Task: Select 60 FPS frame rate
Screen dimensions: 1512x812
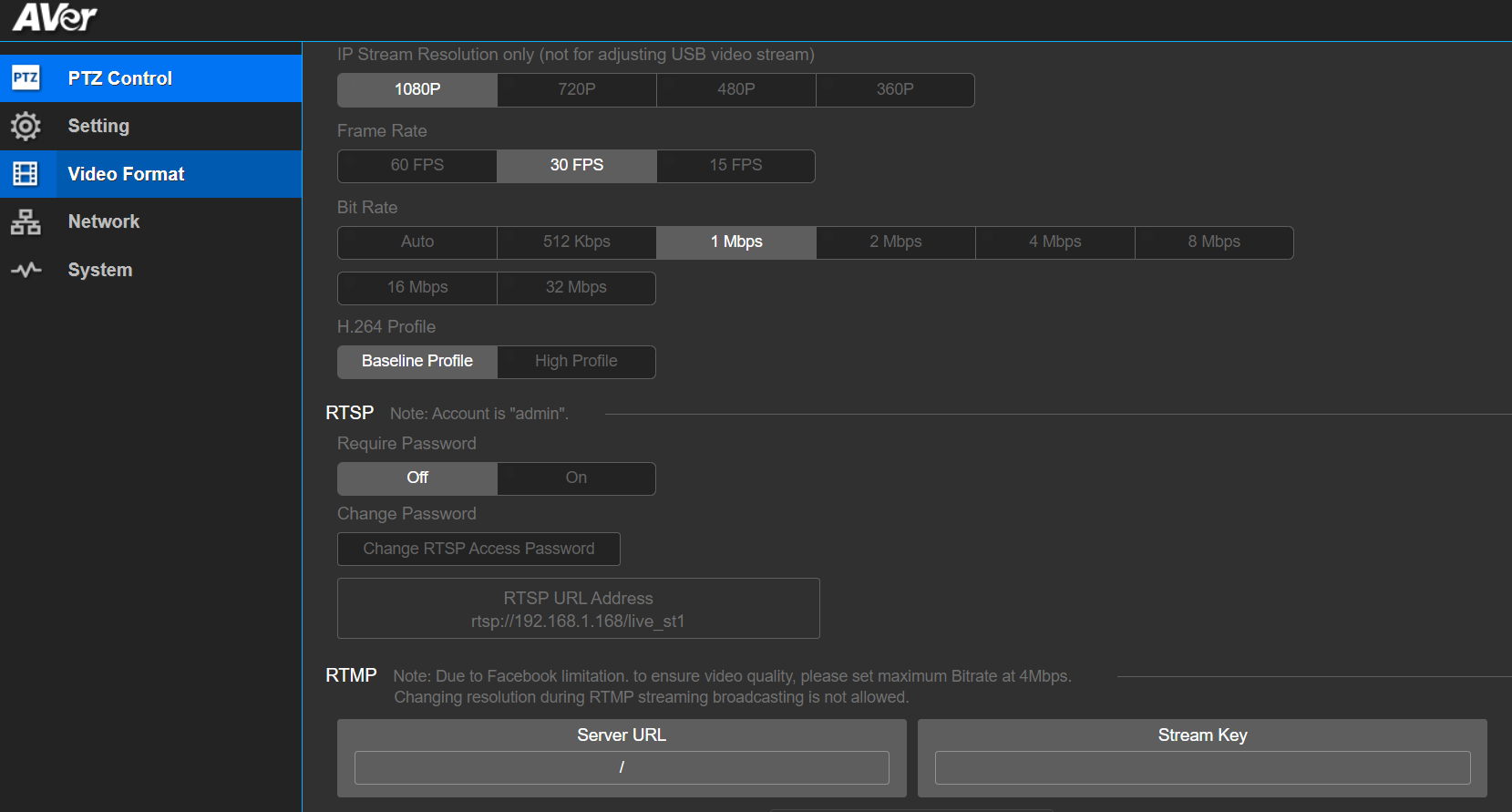Action: coord(417,165)
